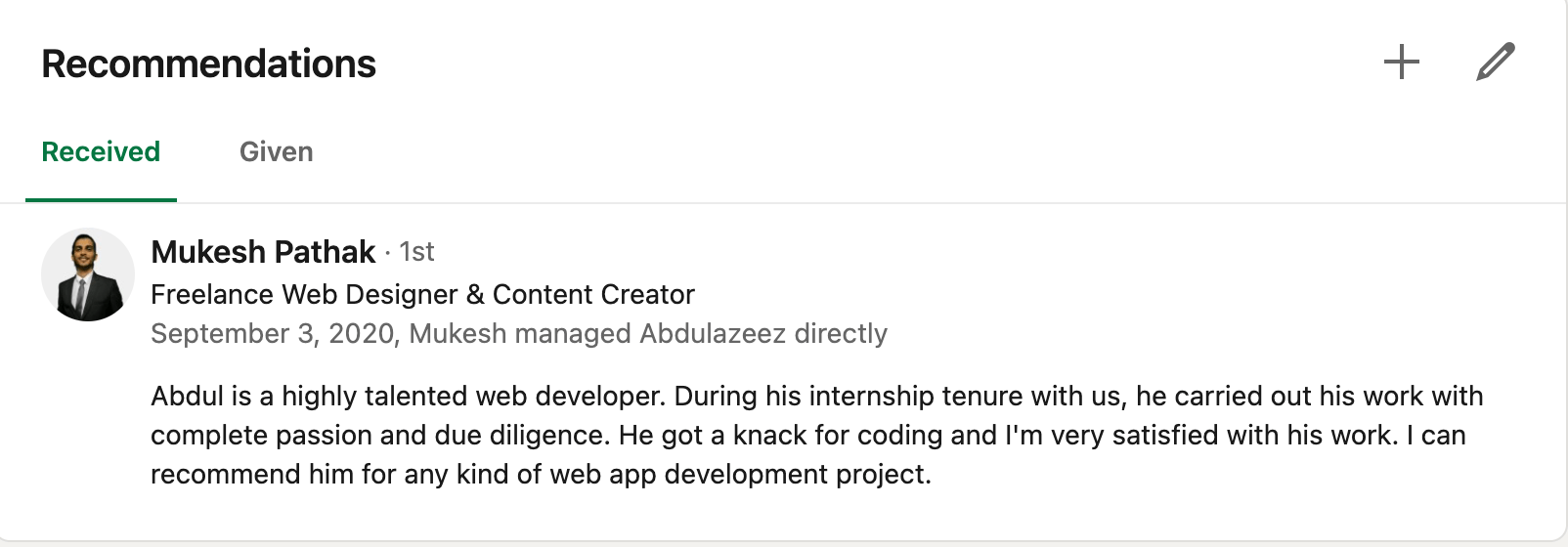Open Mukesh Pathak's profile photo

pos(88,274)
